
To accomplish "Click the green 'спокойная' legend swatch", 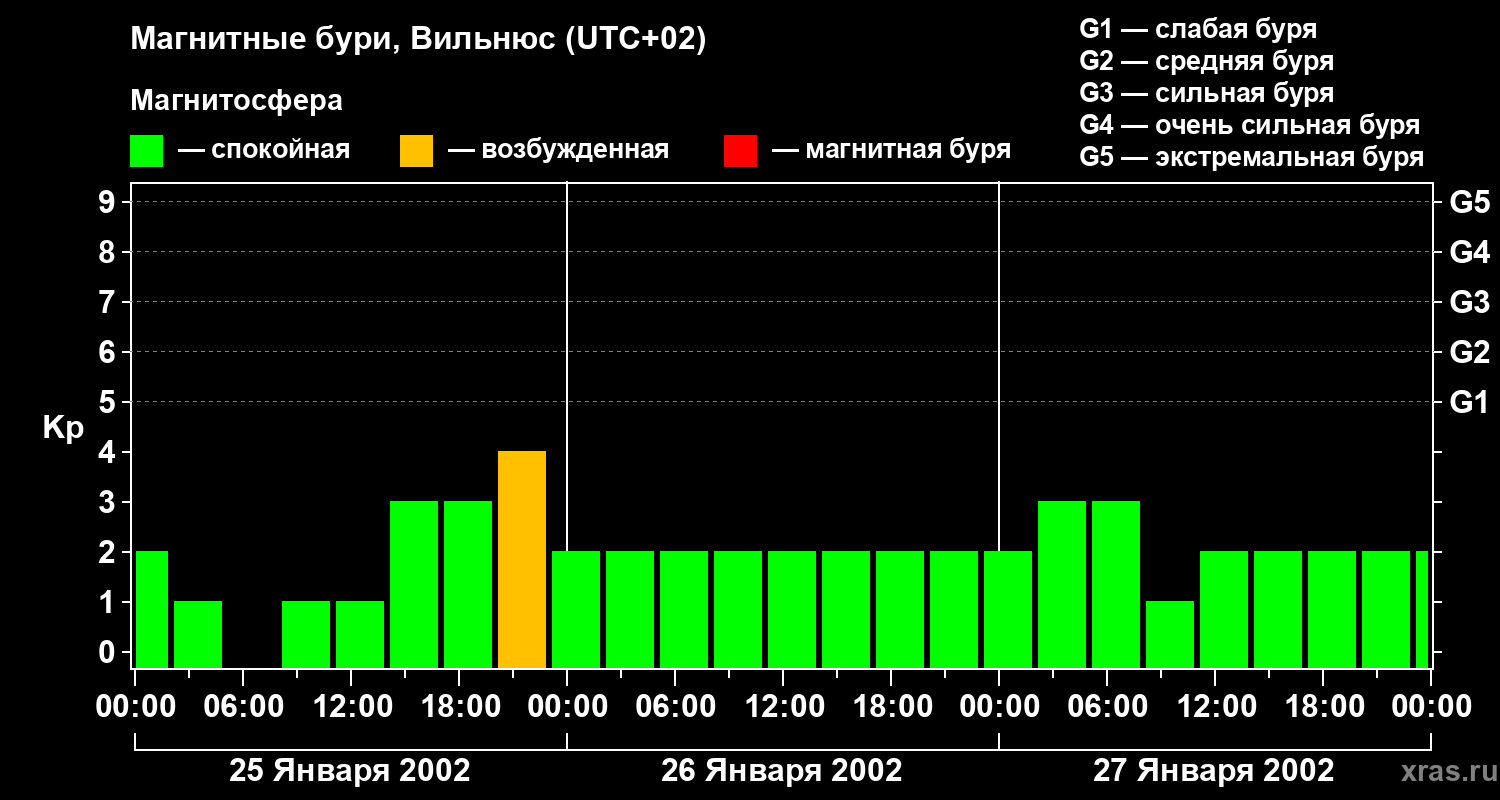I will coord(146,151).
